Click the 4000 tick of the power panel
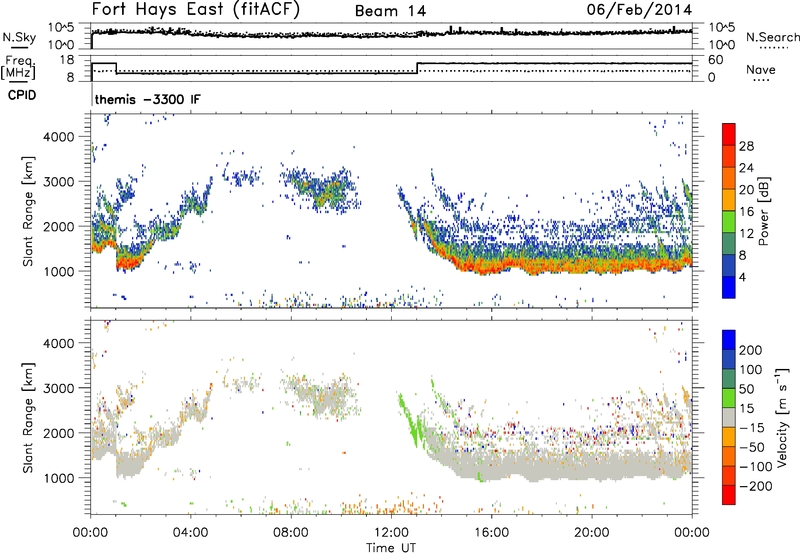 [58, 137]
